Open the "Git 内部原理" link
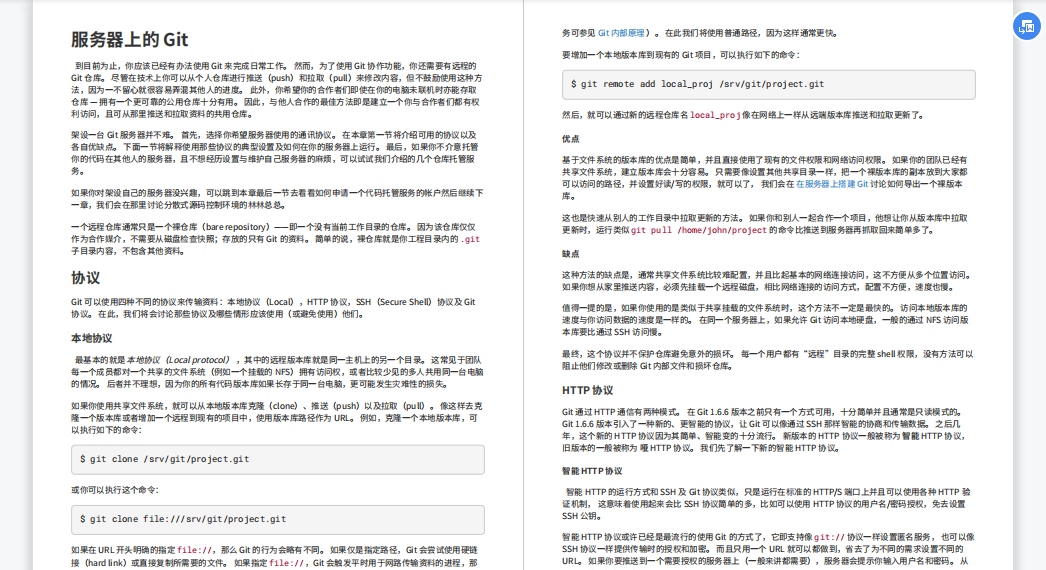 coord(621,33)
